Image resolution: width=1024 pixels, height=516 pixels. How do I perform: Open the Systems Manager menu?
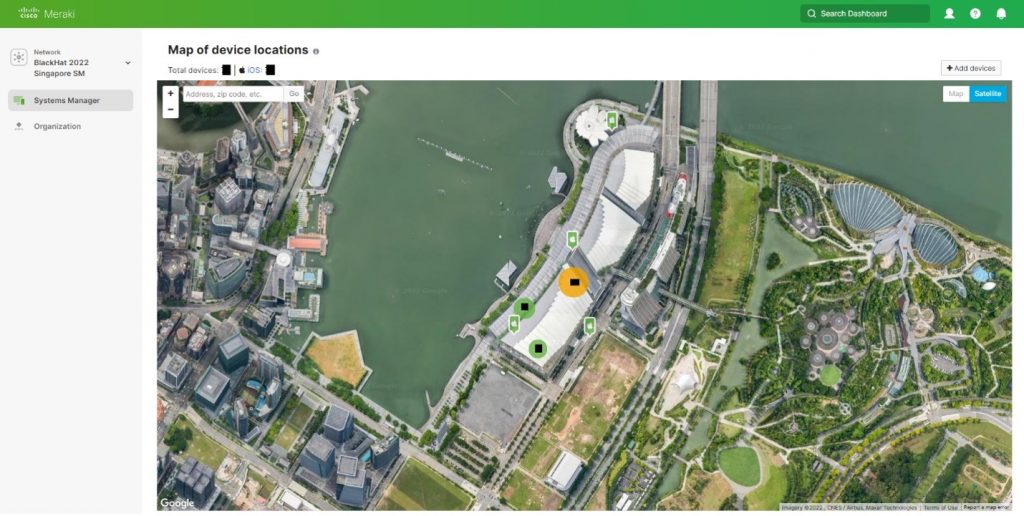coord(70,100)
